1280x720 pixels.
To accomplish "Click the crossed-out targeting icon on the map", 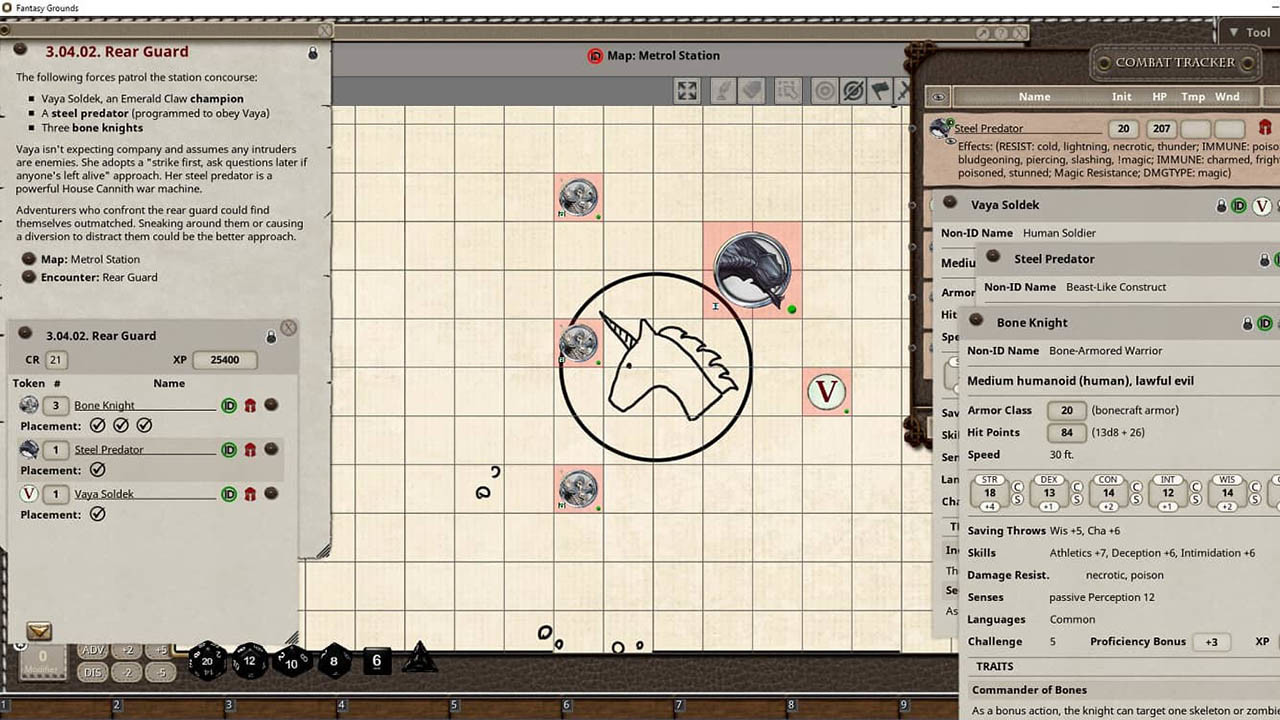I will pos(852,91).
